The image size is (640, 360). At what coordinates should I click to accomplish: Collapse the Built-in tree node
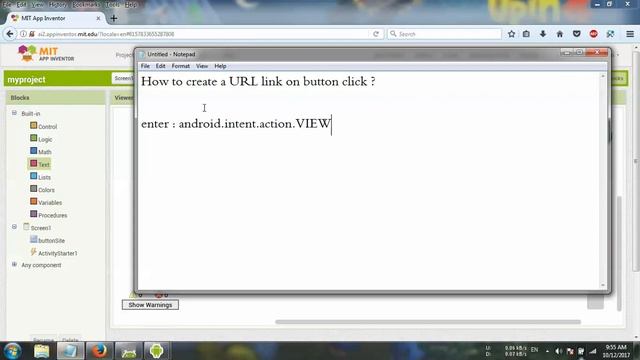(14, 113)
